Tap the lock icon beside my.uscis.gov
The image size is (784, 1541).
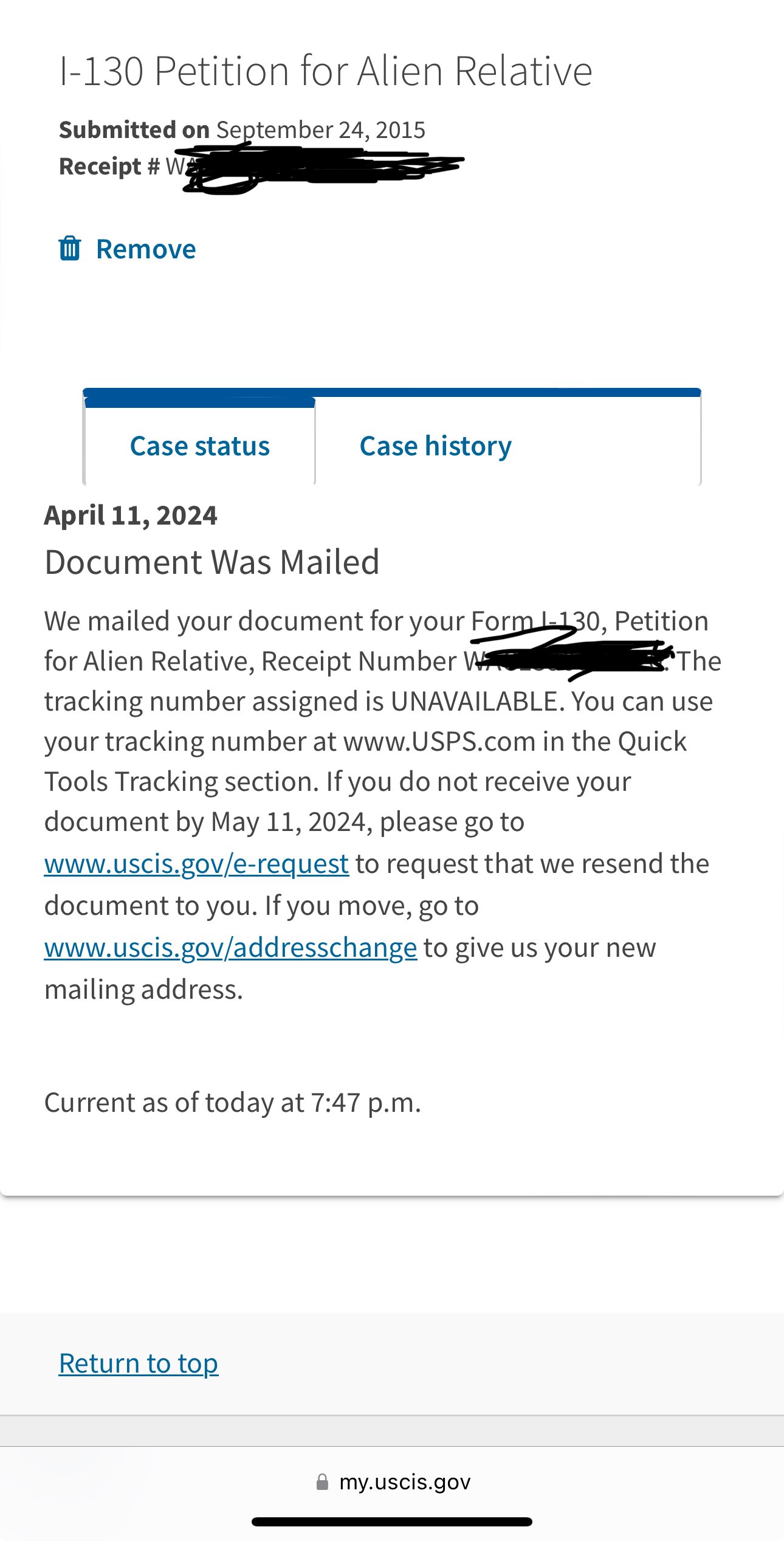(323, 1482)
